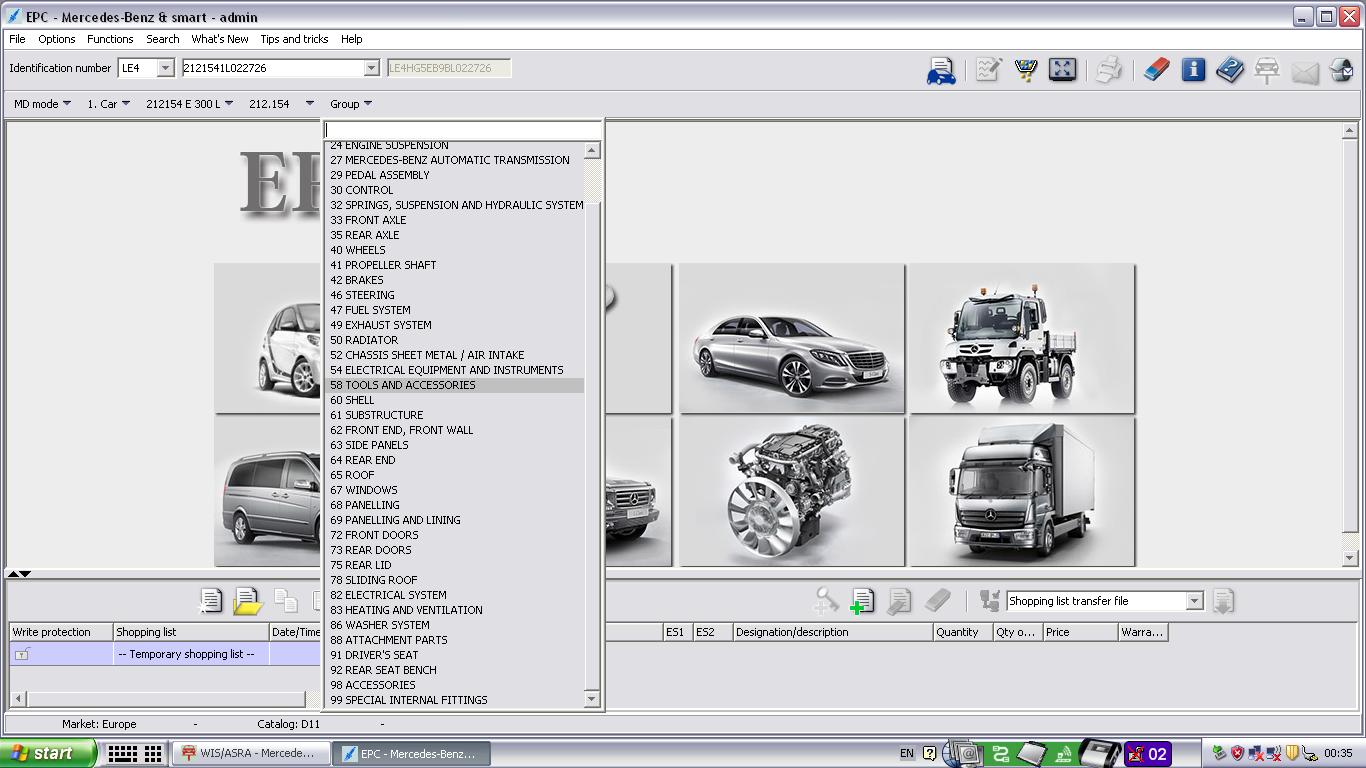Click the transfer network icon beside file dropdown
The image size is (1366, 768).
tap(989, 601)
